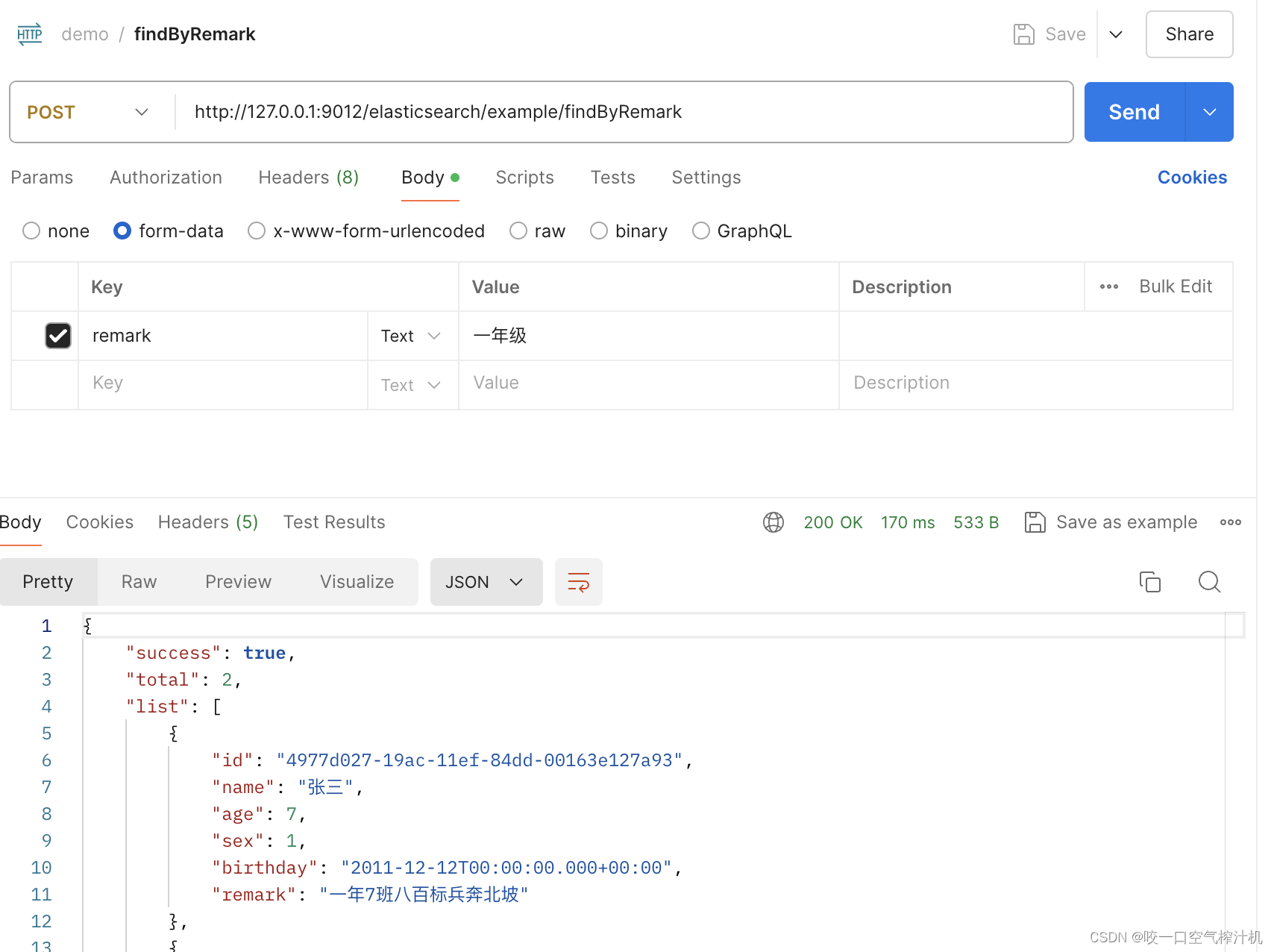Click the HTTP request type icon near breadcrumb
1274x952 pixels.
tap(29, 34)
